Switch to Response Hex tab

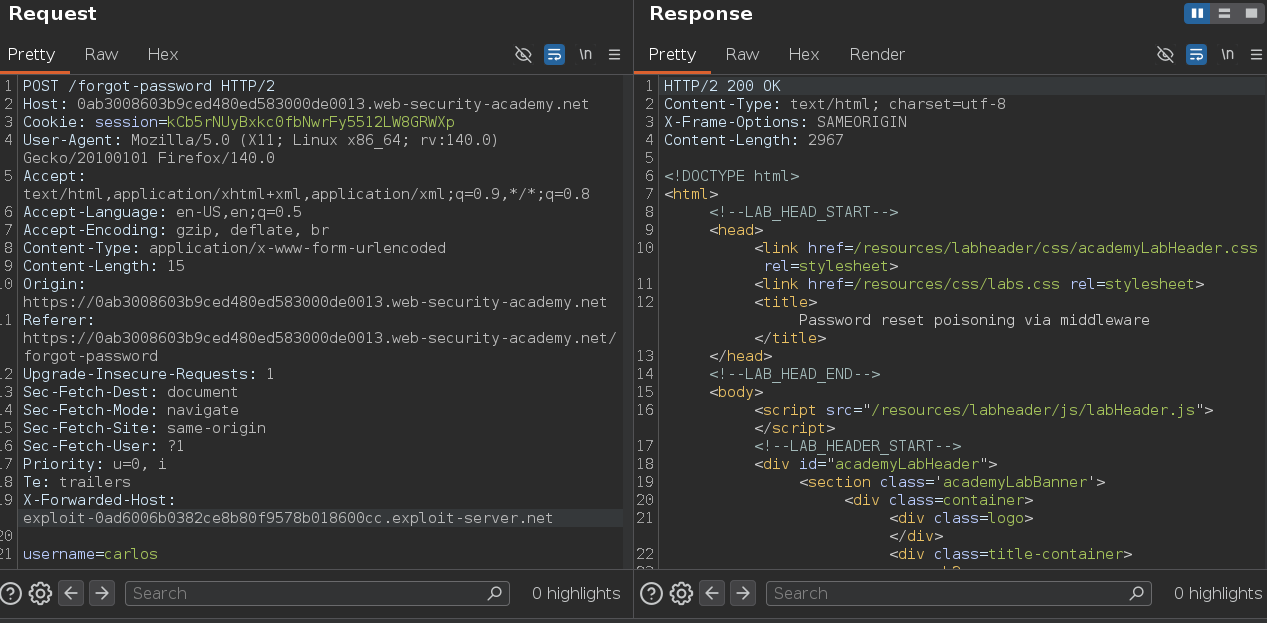click(x=804, y=54)
